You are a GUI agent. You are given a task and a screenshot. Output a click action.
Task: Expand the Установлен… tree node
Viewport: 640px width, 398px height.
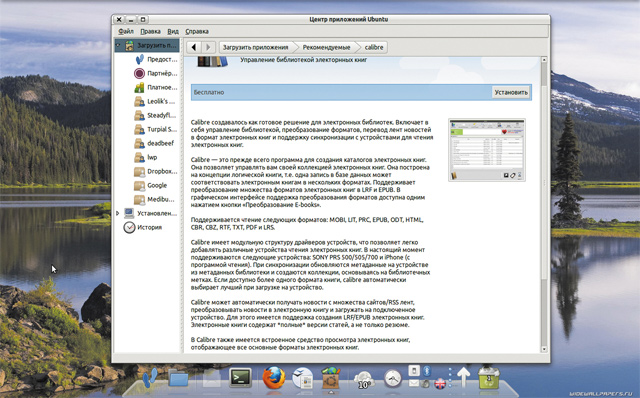pyautogui.click(x=118, y=213)
